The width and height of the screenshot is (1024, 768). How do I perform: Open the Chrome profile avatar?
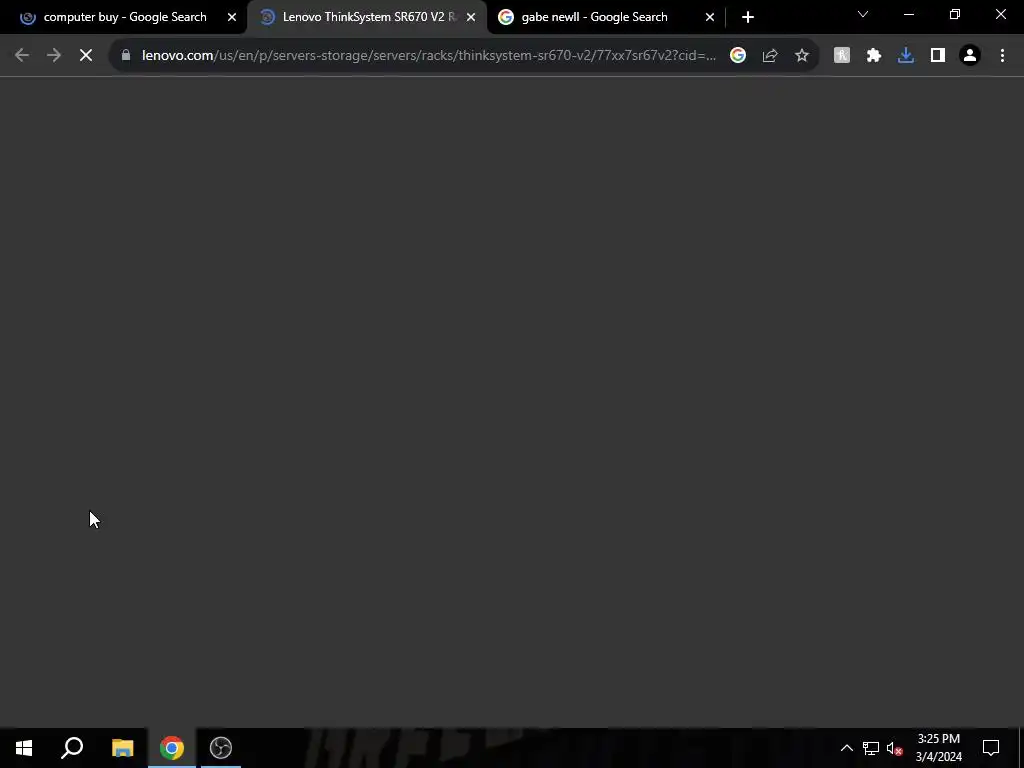(x=970, y=56)
